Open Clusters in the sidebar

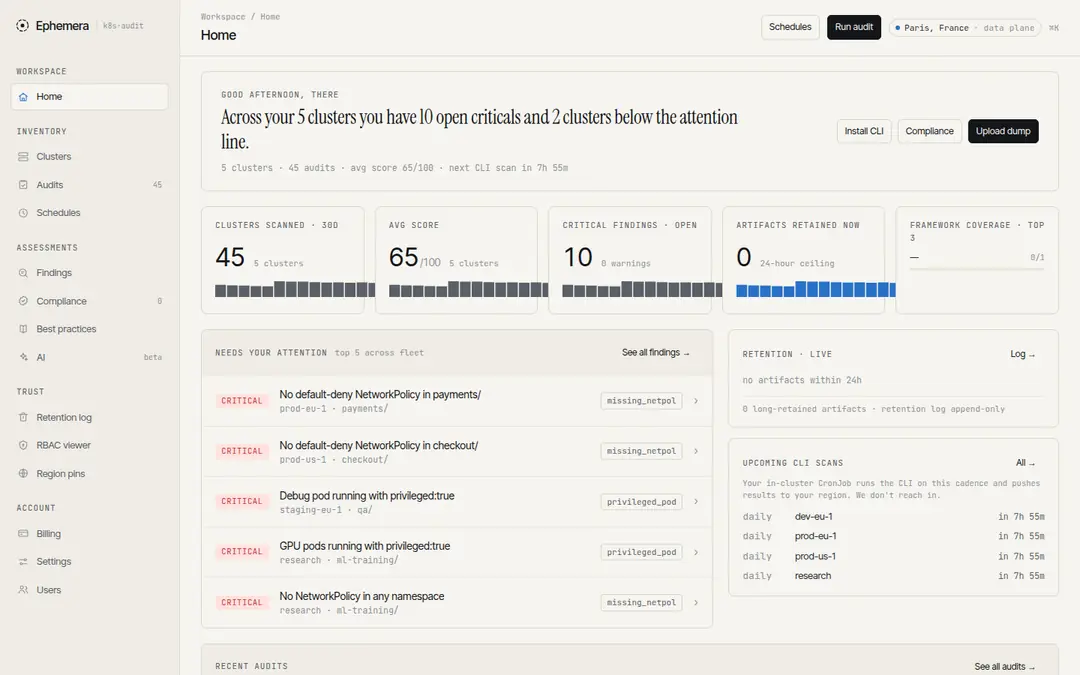(90, 157)
